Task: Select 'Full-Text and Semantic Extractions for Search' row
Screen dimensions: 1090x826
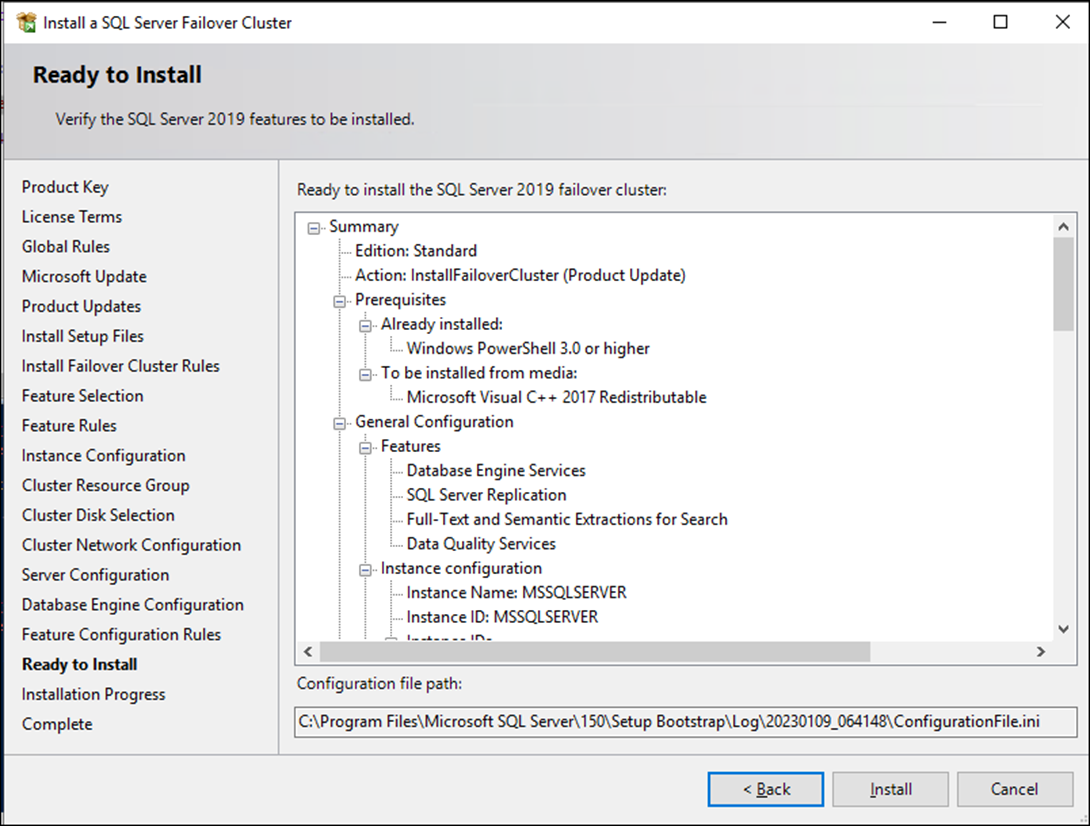Action: (x=567, y=519)
